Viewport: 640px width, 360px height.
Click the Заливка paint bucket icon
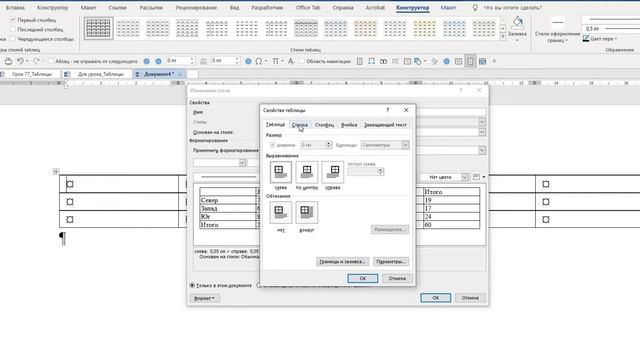[517, 22]
